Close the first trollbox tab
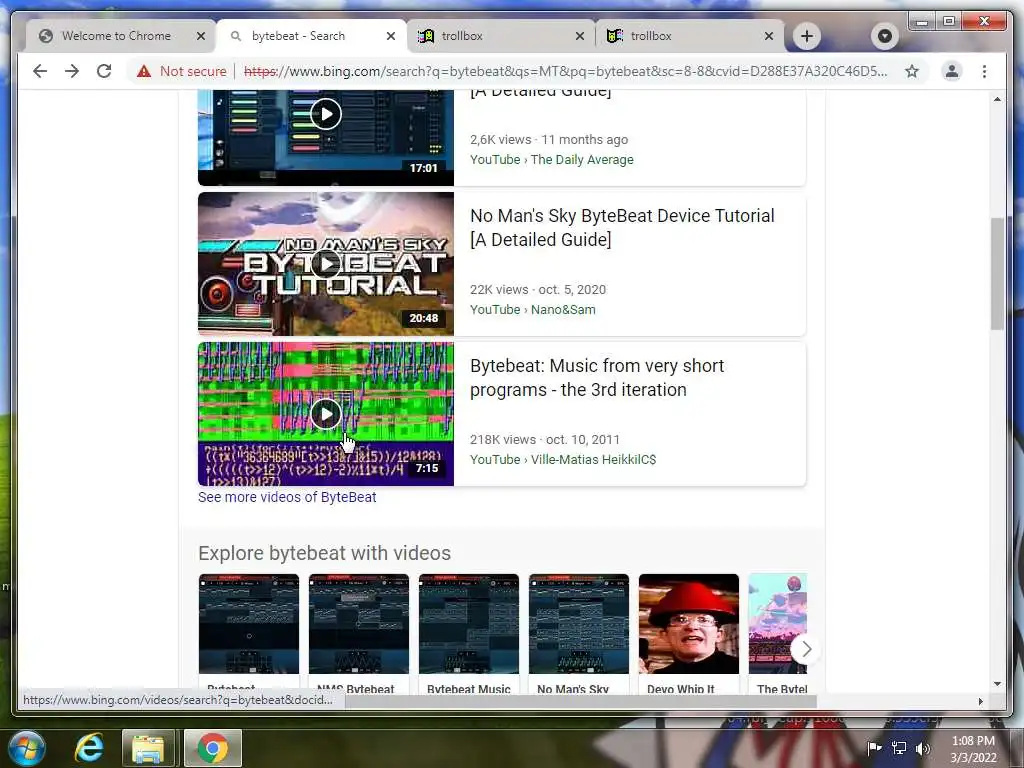 click(579, 36)
